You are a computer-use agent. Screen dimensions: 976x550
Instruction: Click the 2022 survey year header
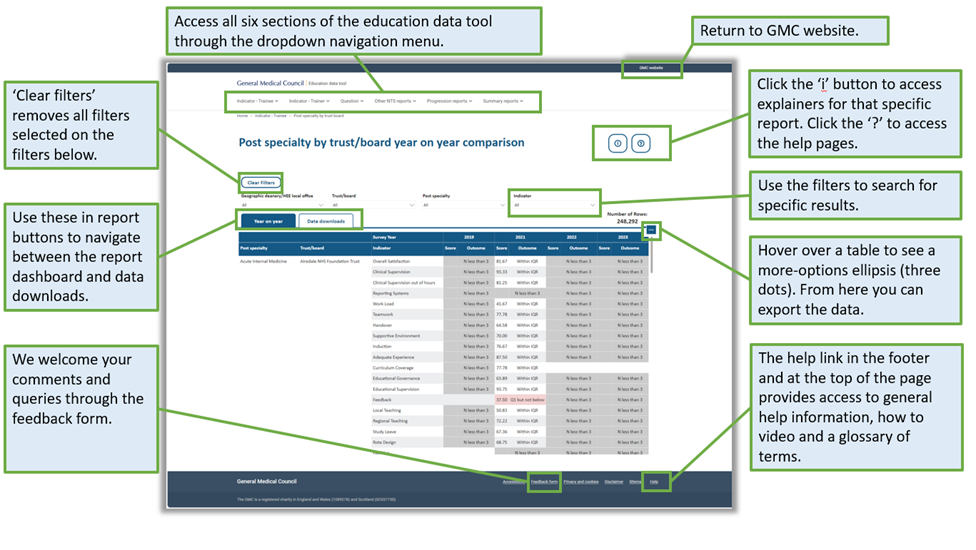tap(571, 237)
